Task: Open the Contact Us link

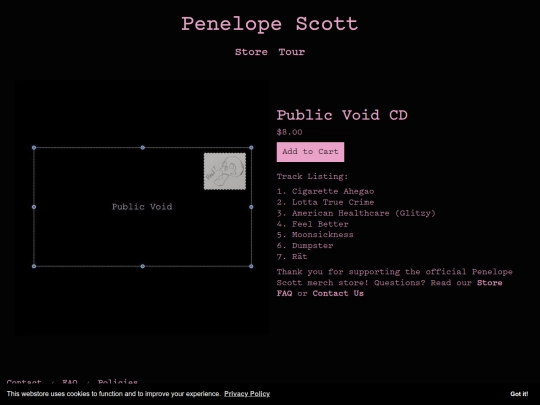Action: pos(338,293)
